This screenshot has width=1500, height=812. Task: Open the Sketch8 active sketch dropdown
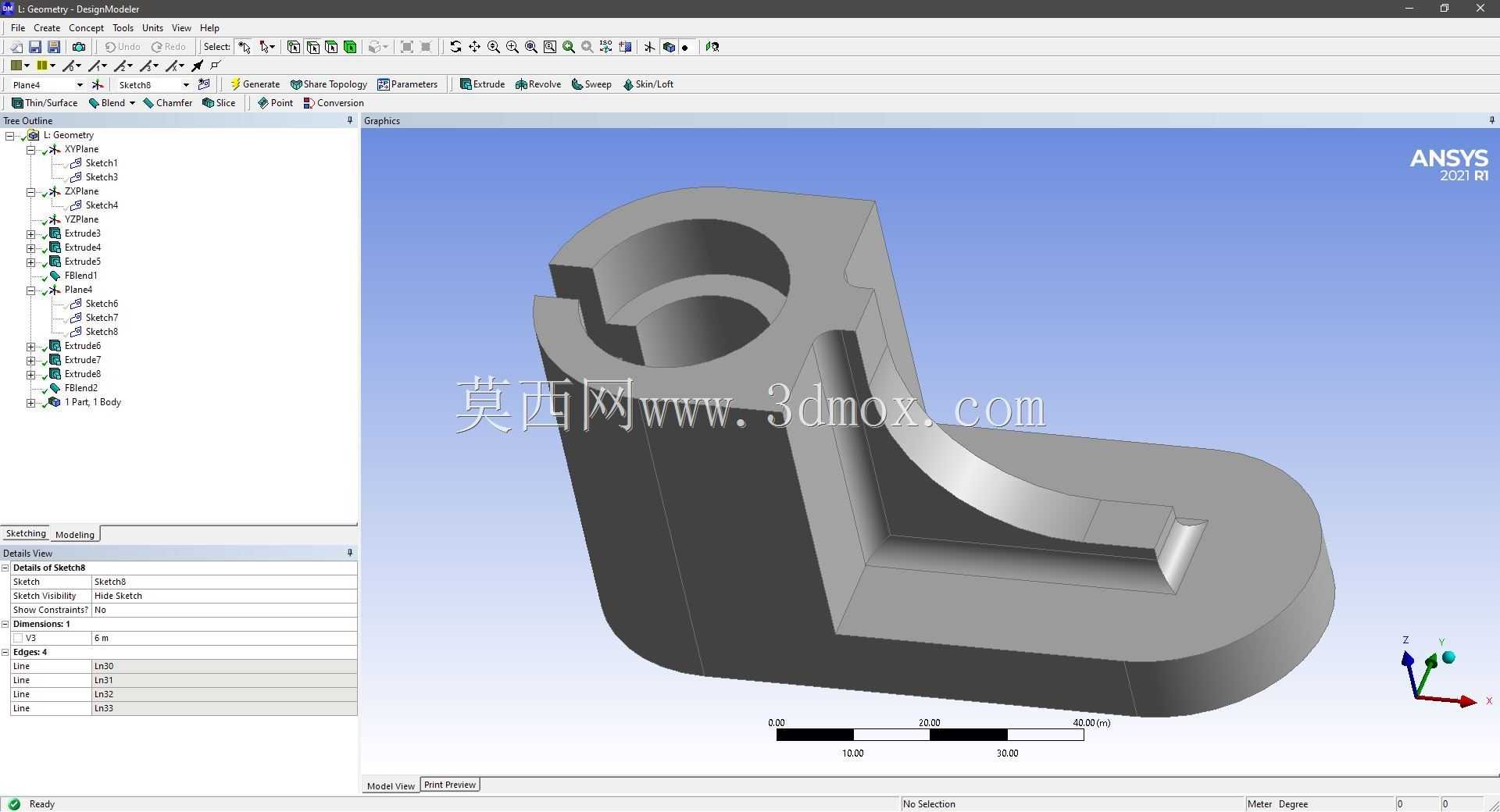click(x=186, y=84)
